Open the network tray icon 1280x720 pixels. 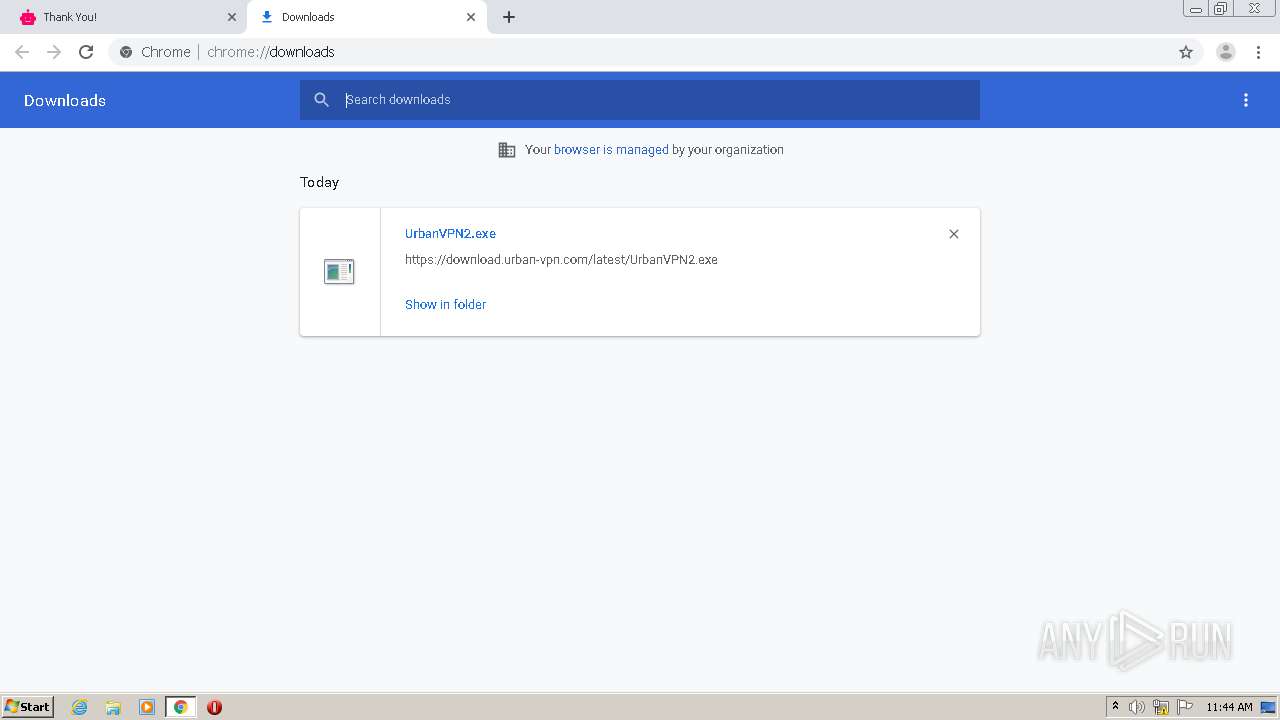[1161, 707]
